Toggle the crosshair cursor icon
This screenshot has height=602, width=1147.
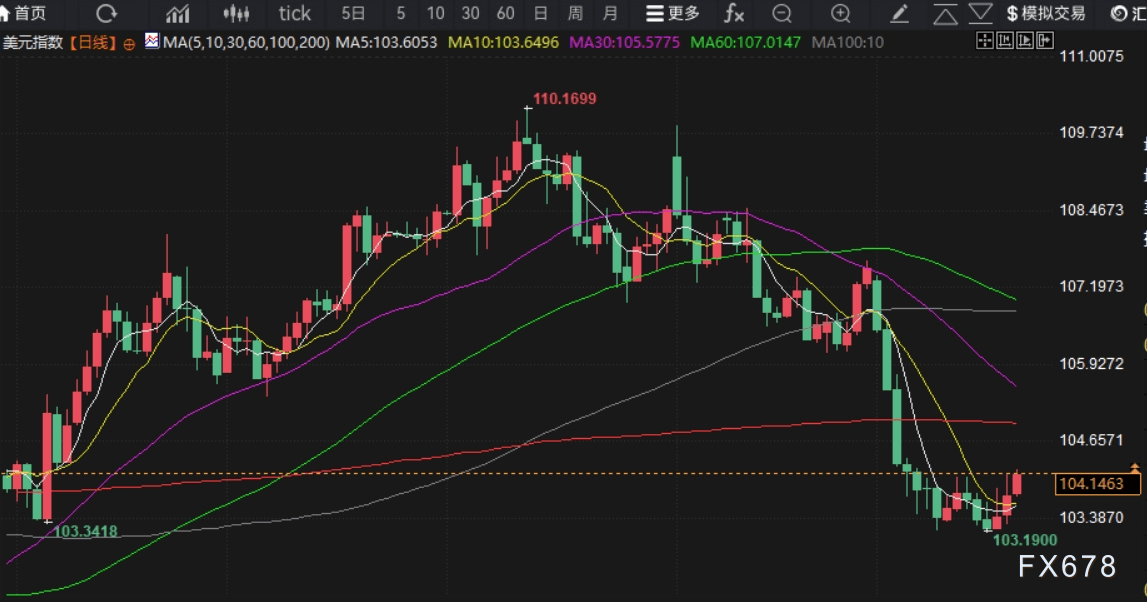(x=984, y=41)
